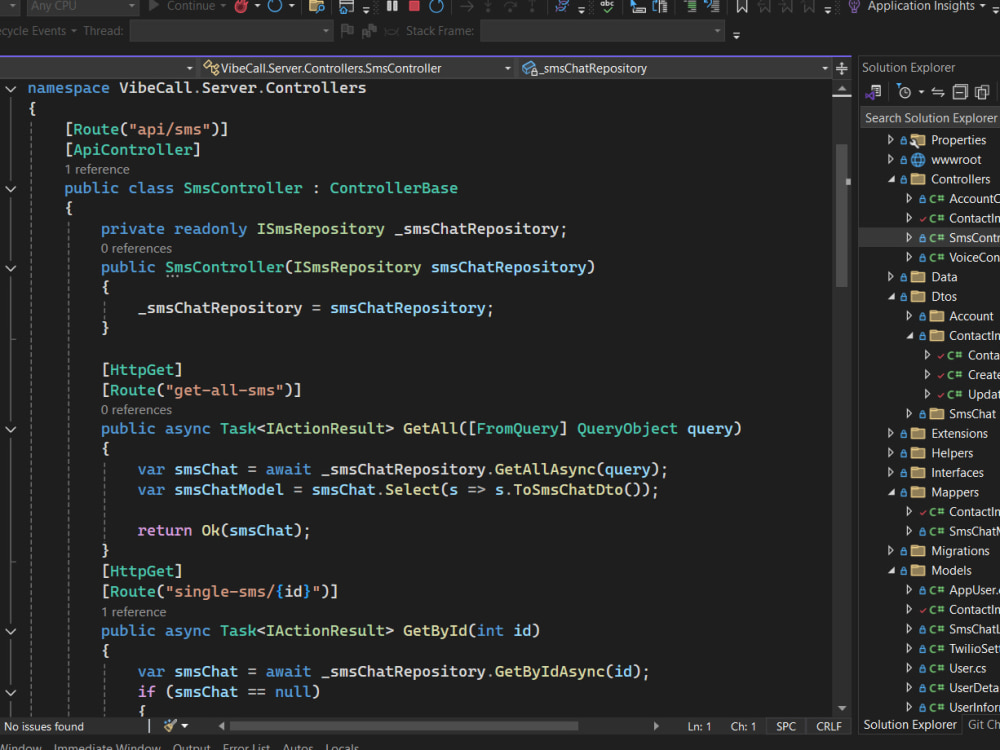1000x750 pixels.
Task: Click the field icon beside _smsChatRepository dropdown
Action: [529, 68]
